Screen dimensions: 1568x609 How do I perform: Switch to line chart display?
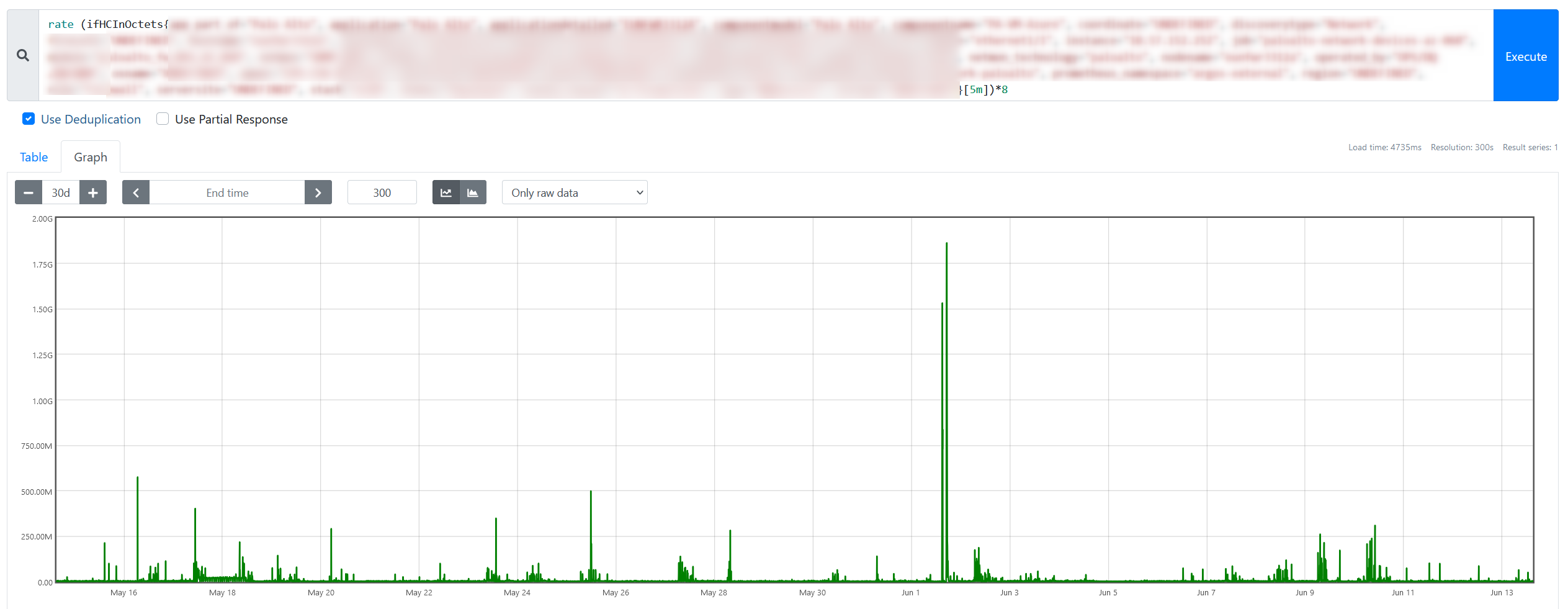click(446, 192)
